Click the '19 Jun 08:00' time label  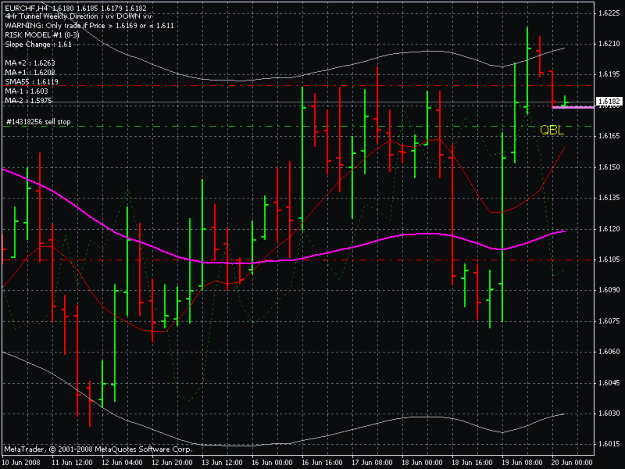click(522, 462)
